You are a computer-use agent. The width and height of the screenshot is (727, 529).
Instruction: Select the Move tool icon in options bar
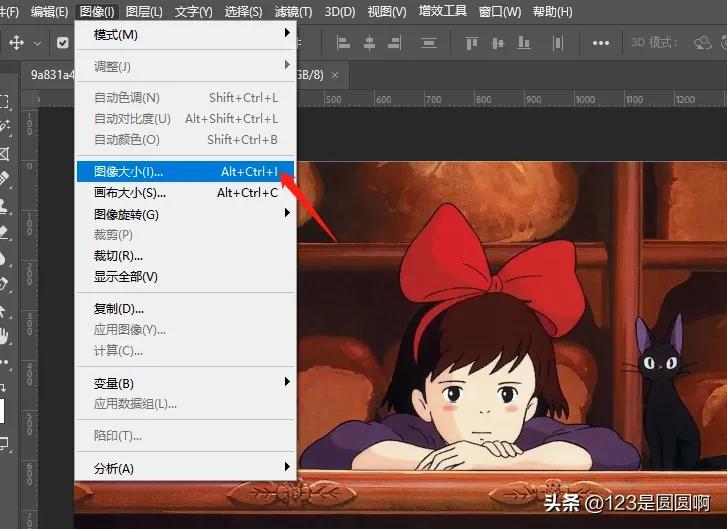(16, 43)
